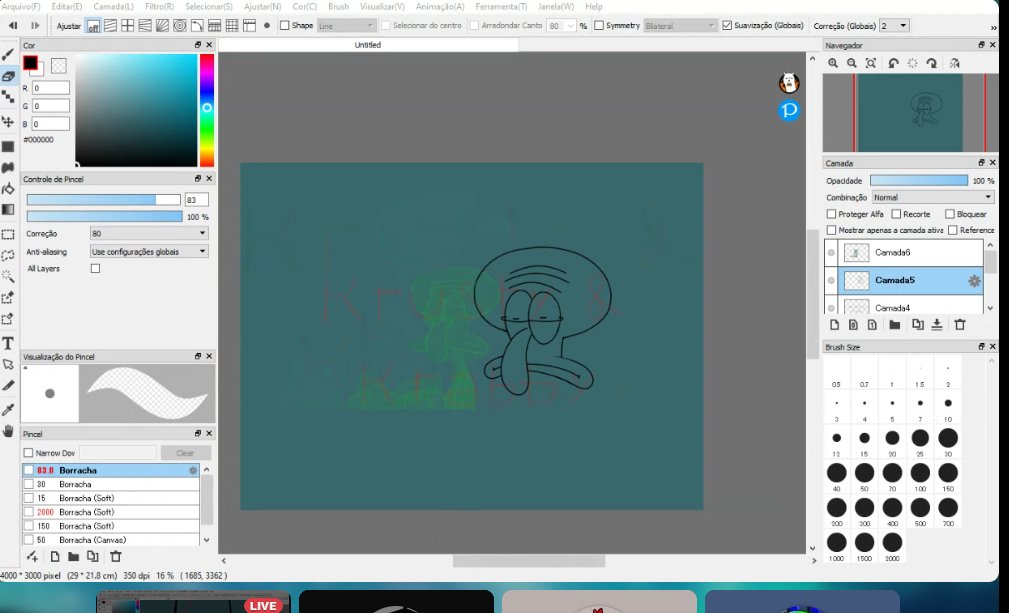Select the Magic Wand tool

click(x=8, y=276)
